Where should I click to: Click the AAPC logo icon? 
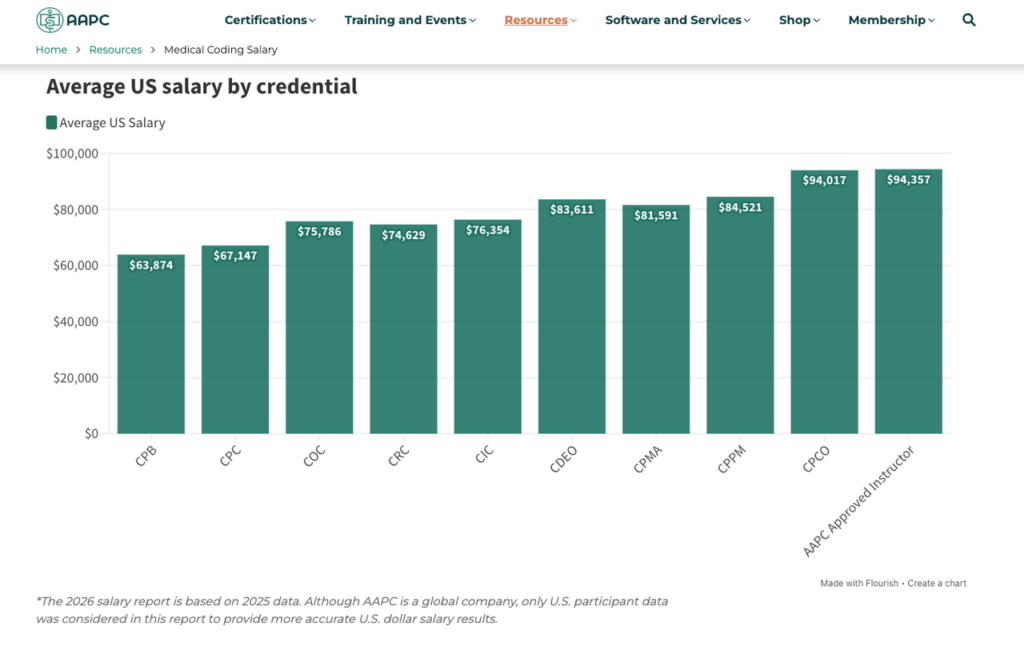click(48, 19)
